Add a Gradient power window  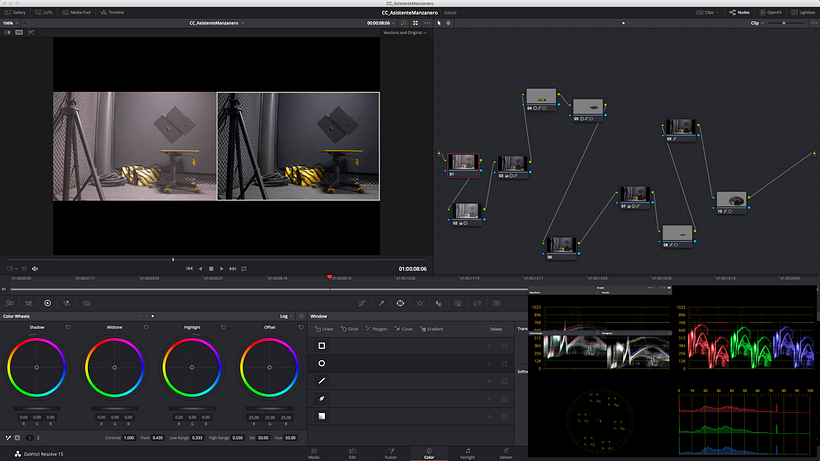(x=433, y=328)
